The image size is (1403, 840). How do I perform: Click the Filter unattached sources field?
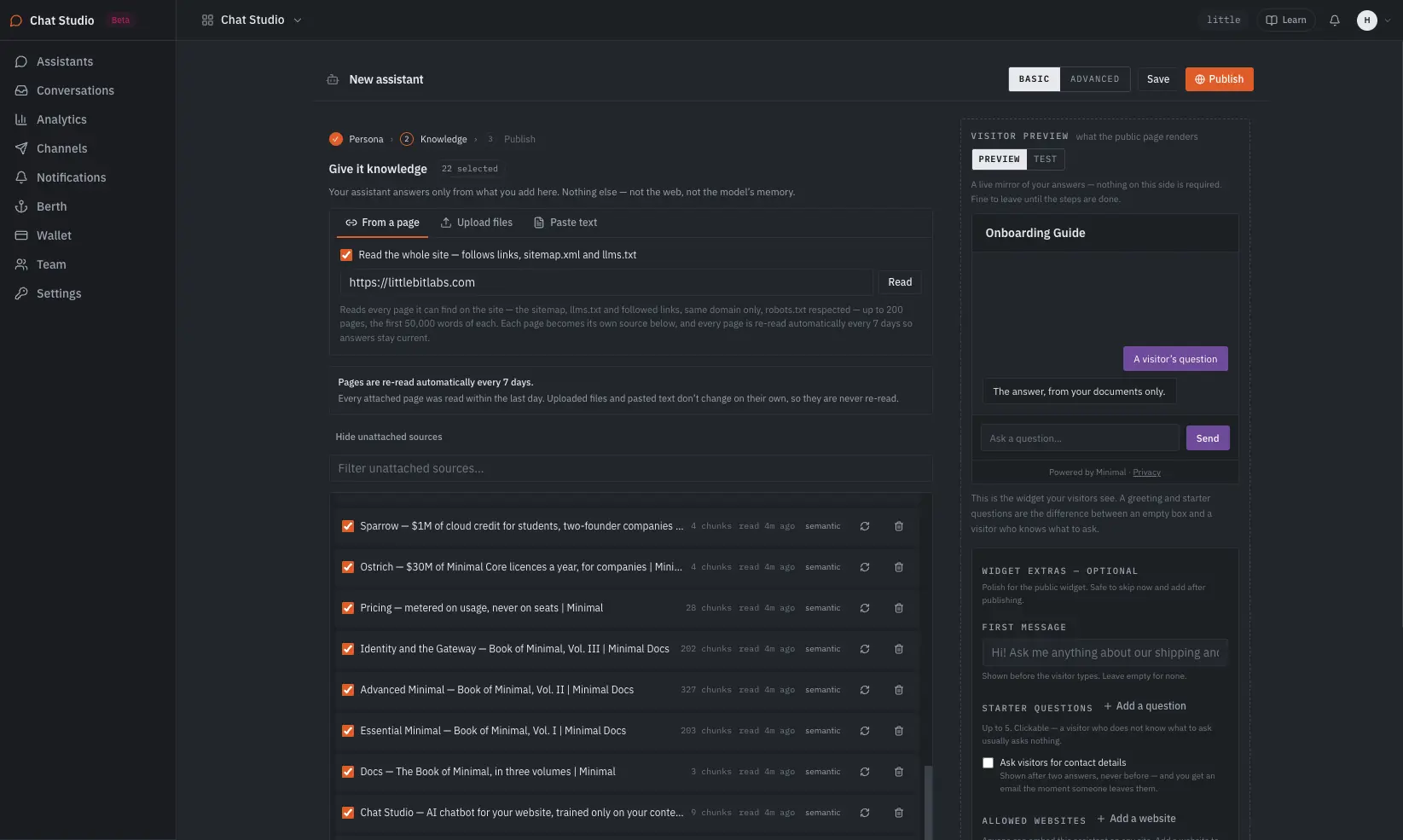[x=630, y=468]
